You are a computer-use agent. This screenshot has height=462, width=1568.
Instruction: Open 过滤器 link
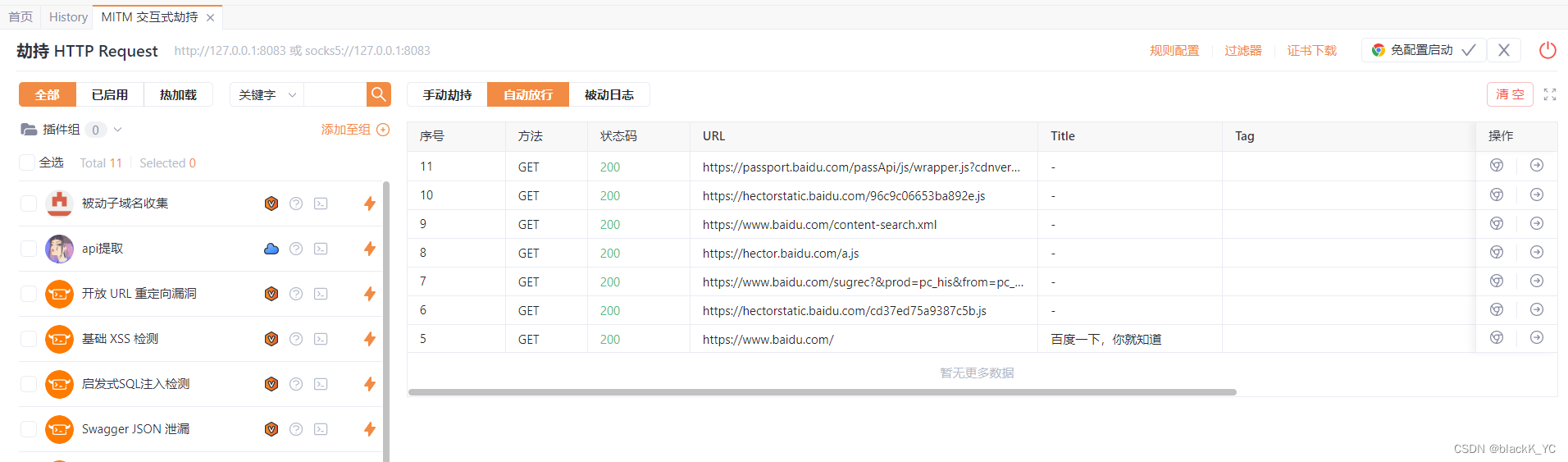coord(1243,50)
